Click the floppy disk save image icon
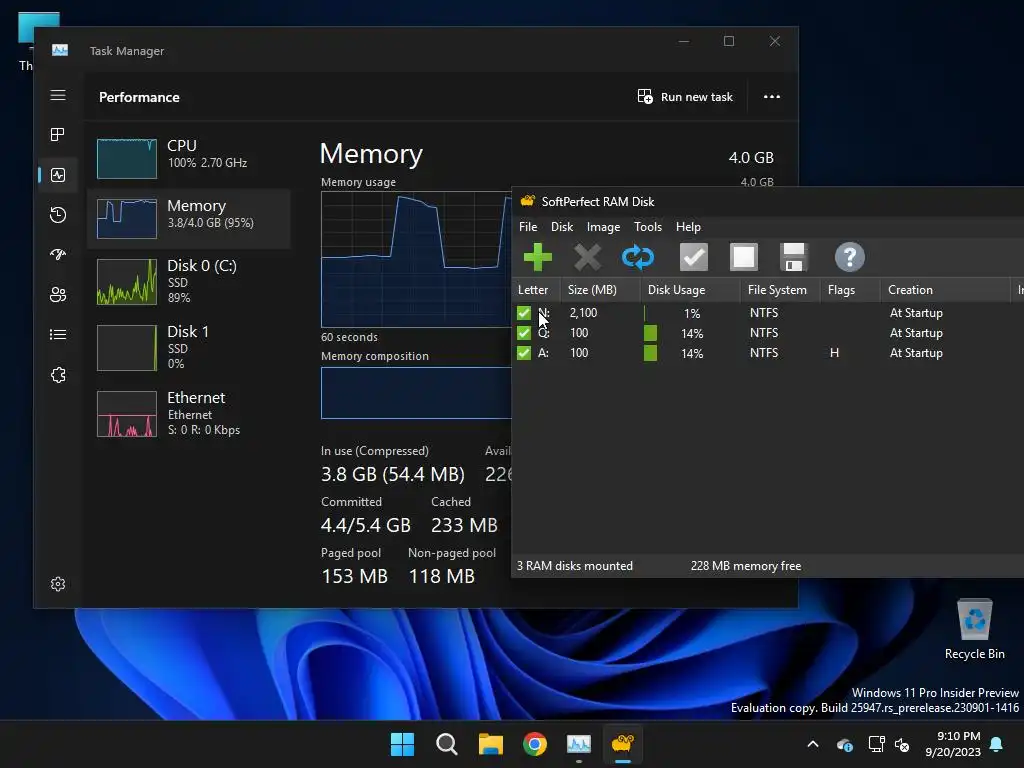The width and height of the screenshot is (1024, 768). point(793,257)
